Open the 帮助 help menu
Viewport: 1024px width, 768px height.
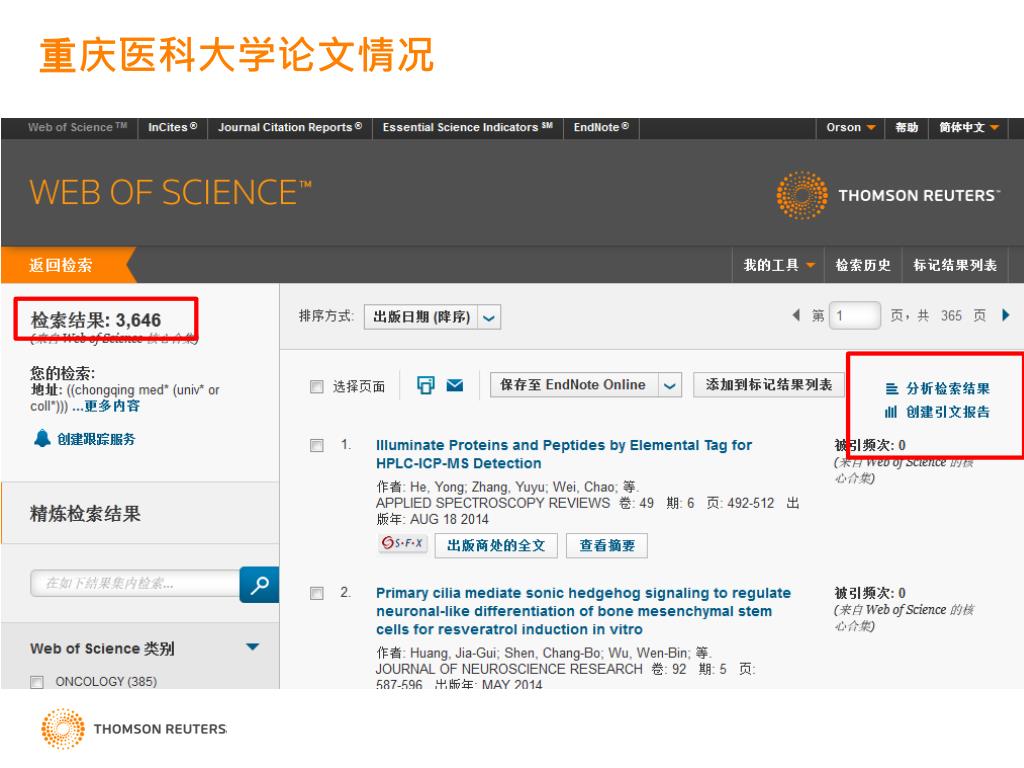click(906, 127)
